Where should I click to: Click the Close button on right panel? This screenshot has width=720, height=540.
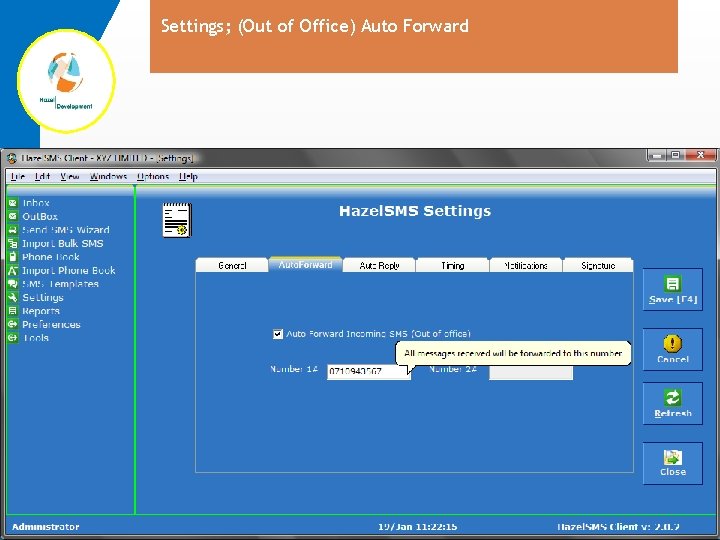click(x=673, y=463)
